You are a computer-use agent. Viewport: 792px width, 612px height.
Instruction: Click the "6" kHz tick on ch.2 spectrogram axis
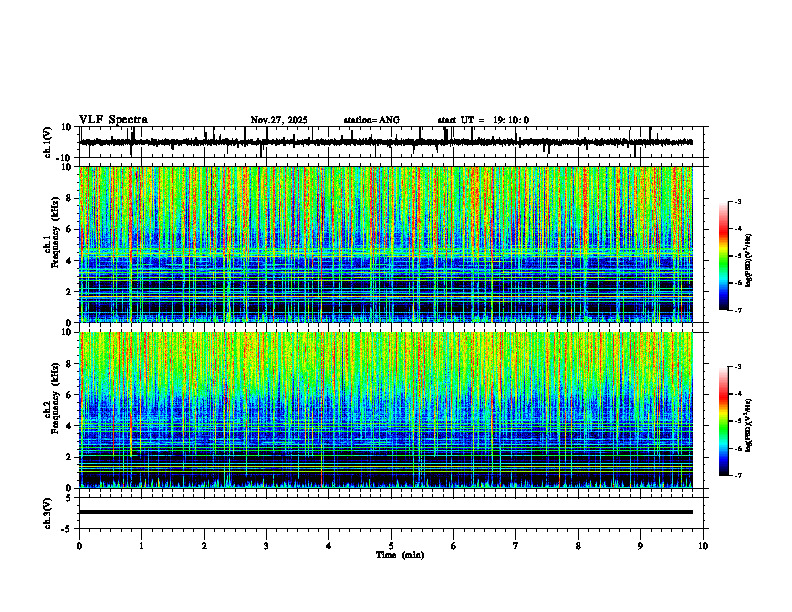tap(71, 394)
